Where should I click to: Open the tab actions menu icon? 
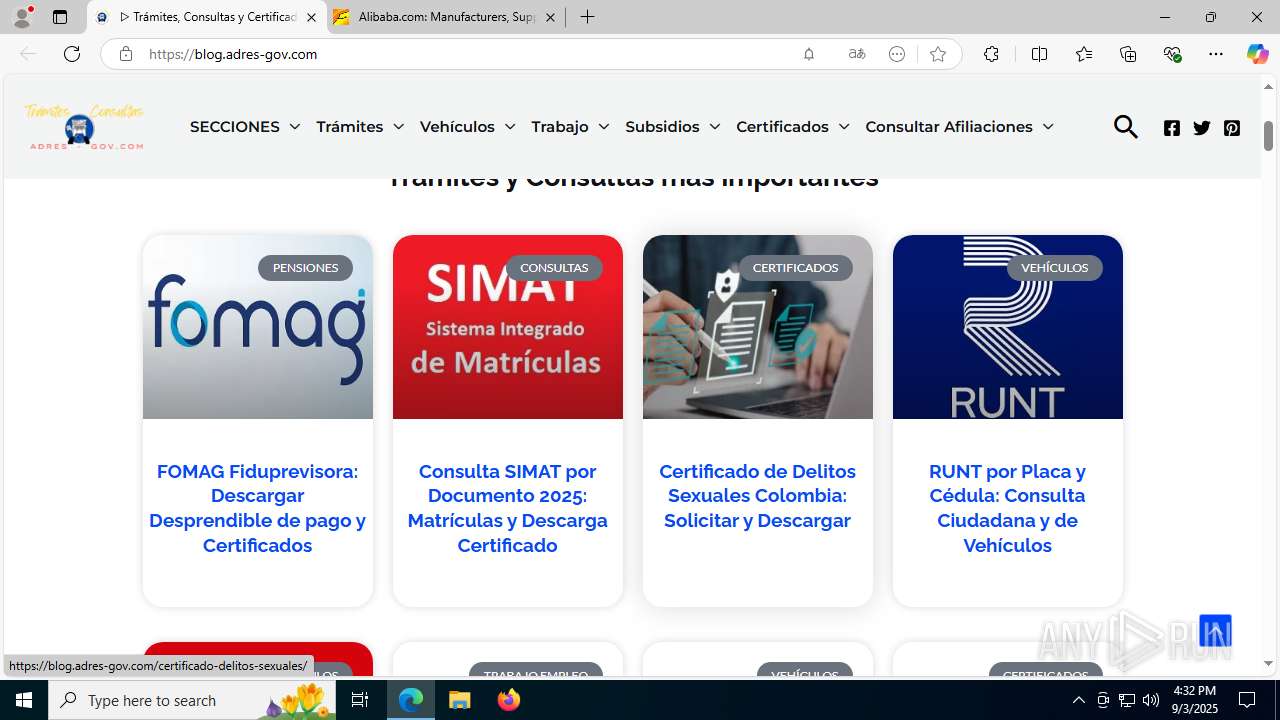tap(60, 17)
